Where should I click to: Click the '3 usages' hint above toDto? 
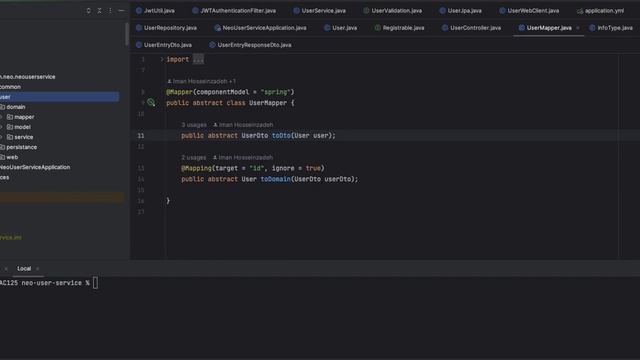(194, 124)
